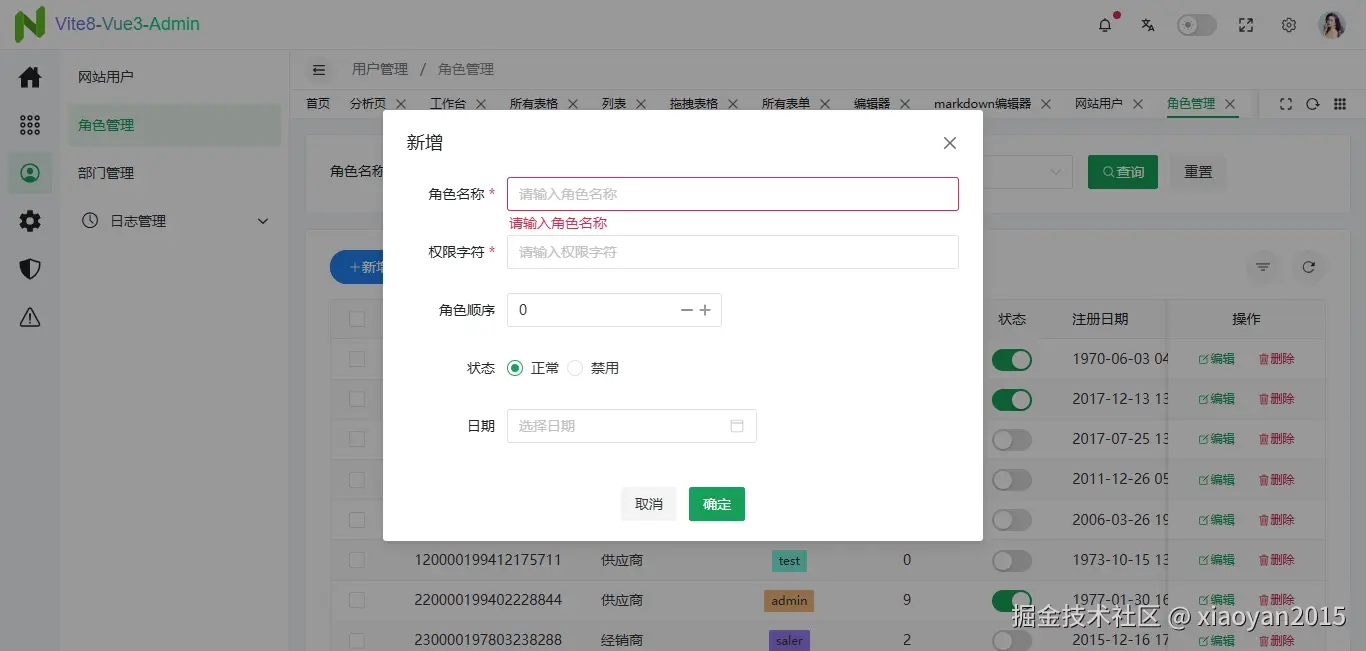Open the system gear sidebar icon
The width and height of the screenshot is (1366, 651).
point(30,221)
